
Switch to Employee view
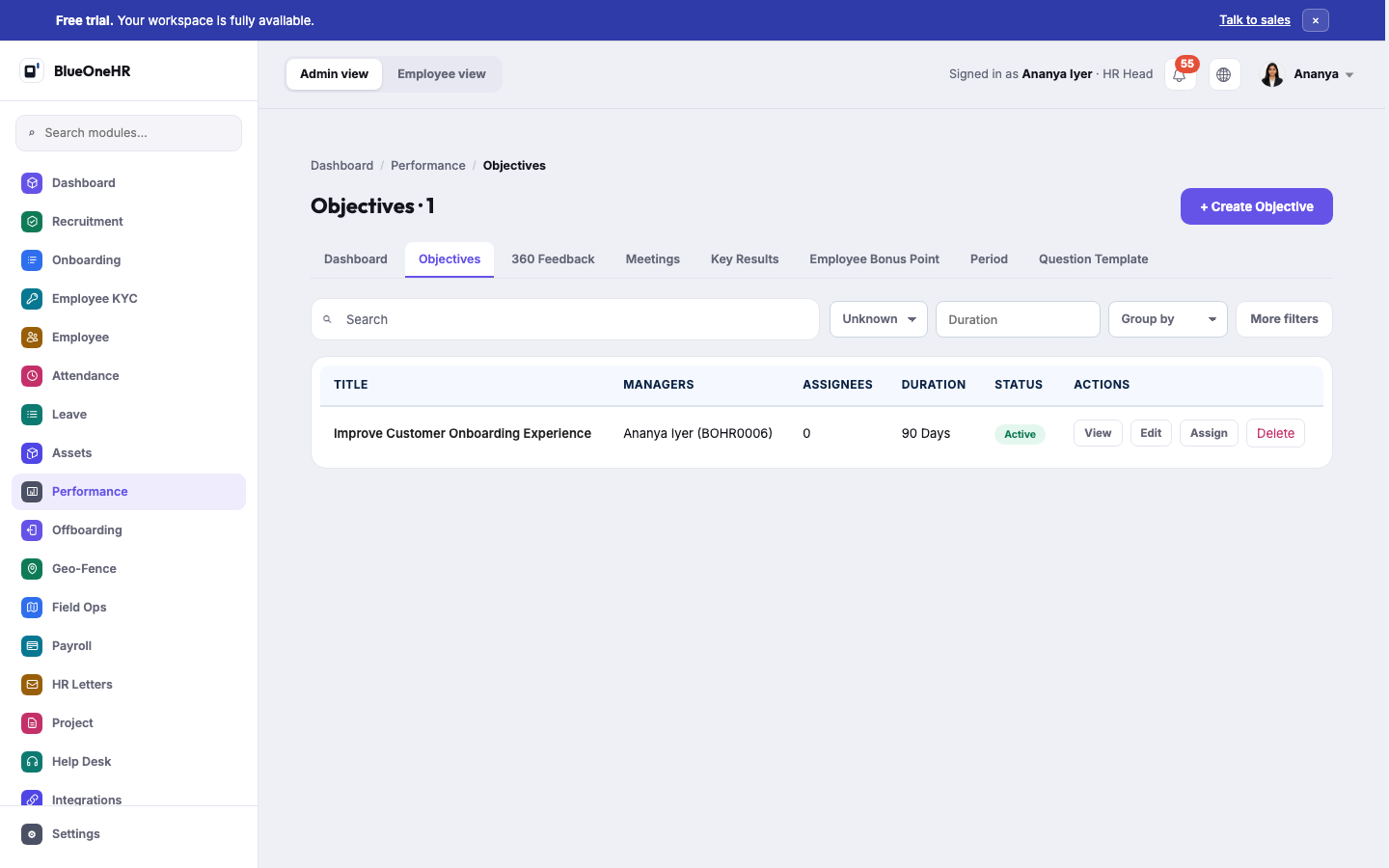click(442, 74)
